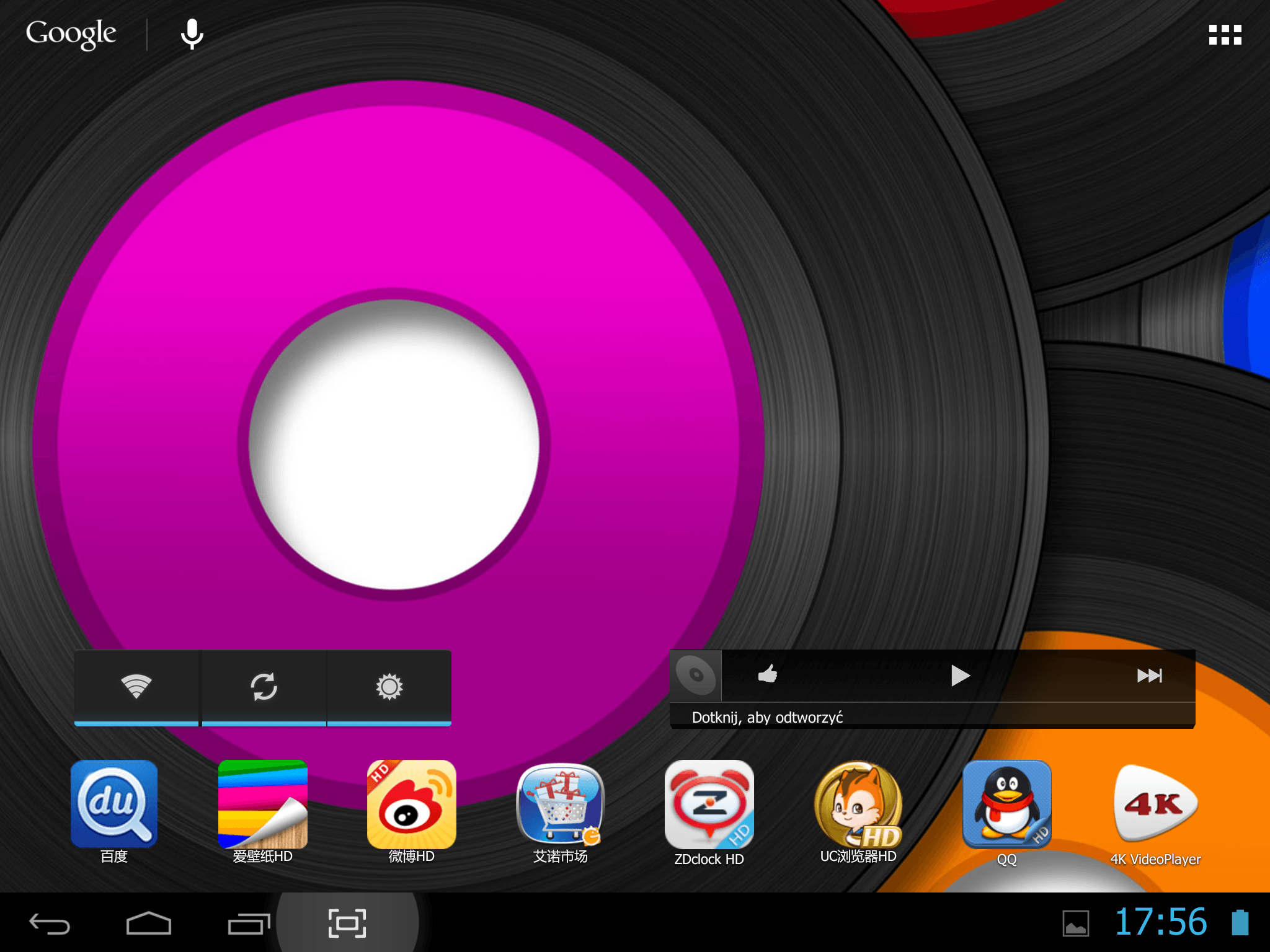Take a screenshot with the capture button

[x=347, y=923]
